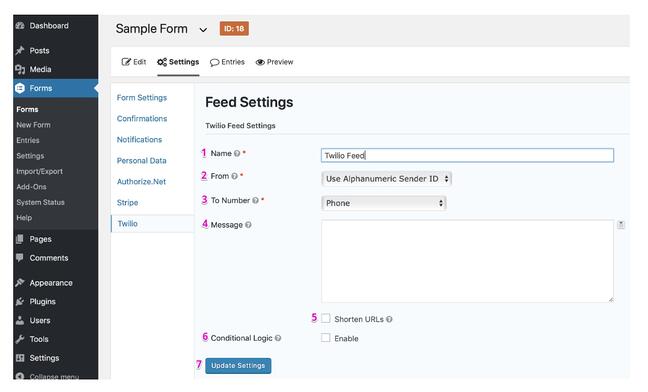648x392 pixels.
Task: Click help icon next to To Number
Action: coord(255,200)
